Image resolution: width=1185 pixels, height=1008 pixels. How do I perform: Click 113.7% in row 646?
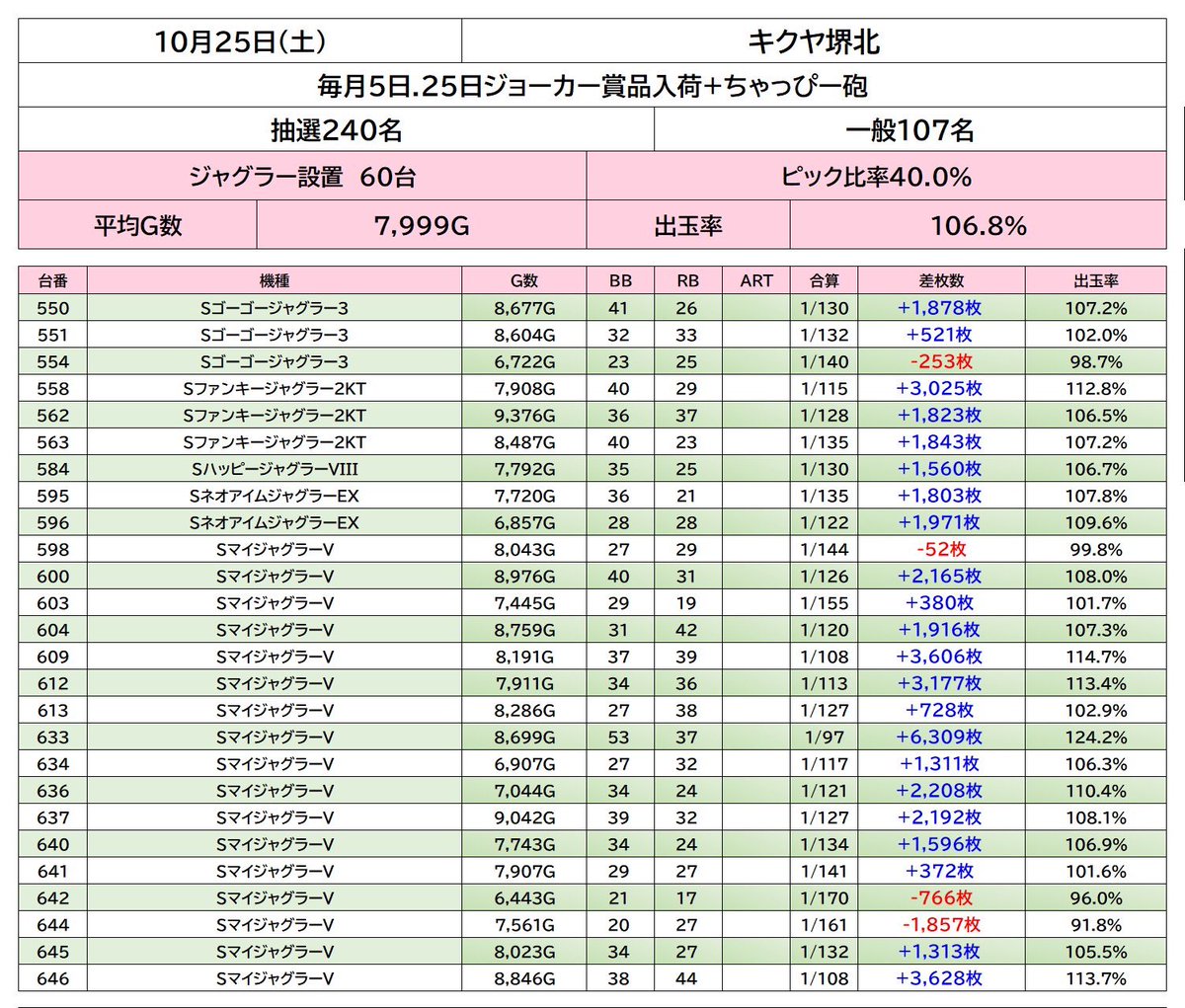pyautogui.click(x=1096, y=978)
